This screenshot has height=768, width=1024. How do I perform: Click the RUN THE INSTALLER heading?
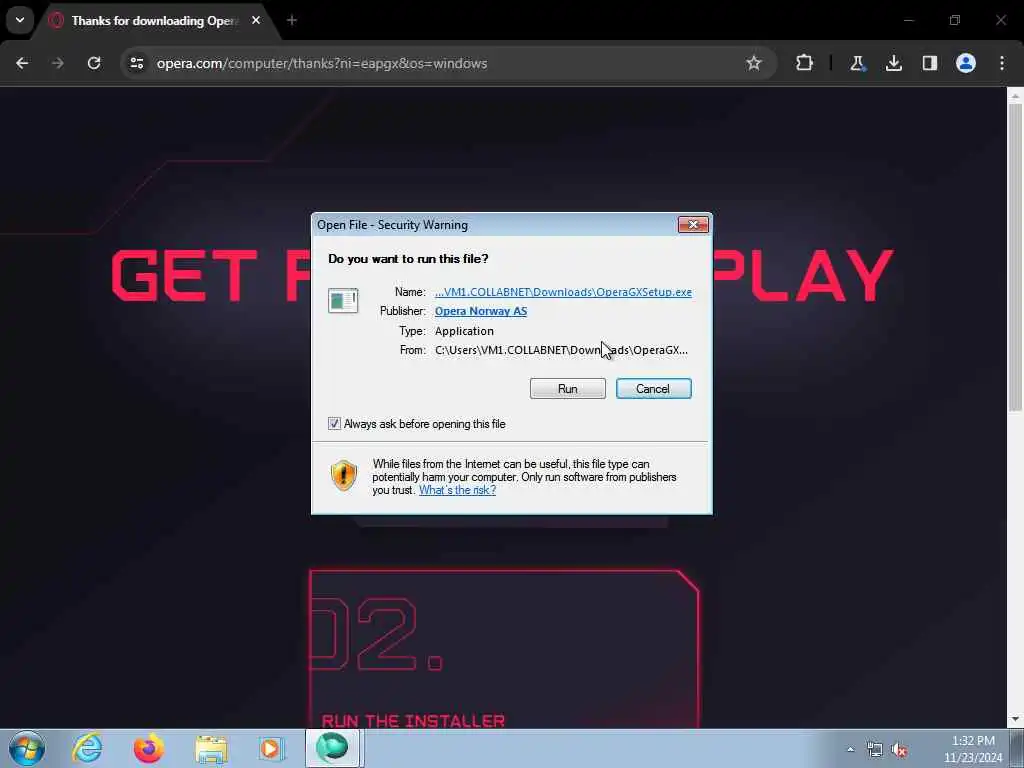point(413,721)
